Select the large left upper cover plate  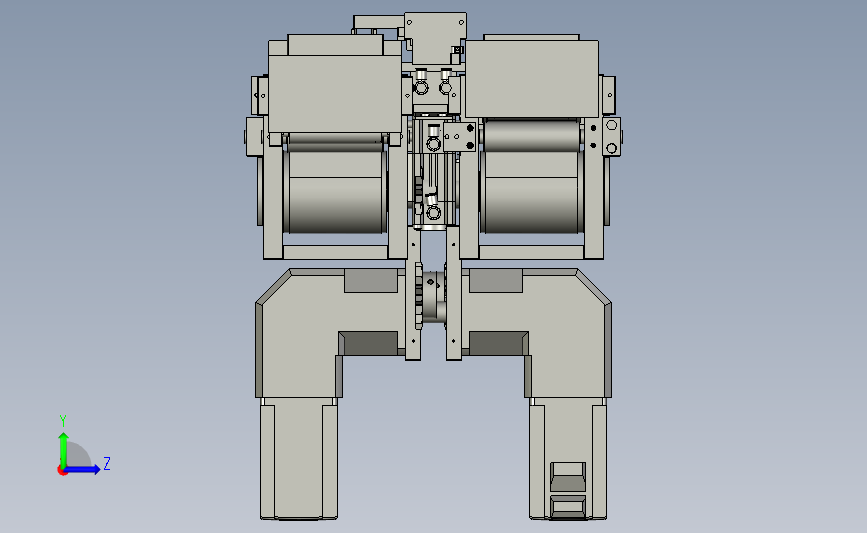(x=335, y=94)
